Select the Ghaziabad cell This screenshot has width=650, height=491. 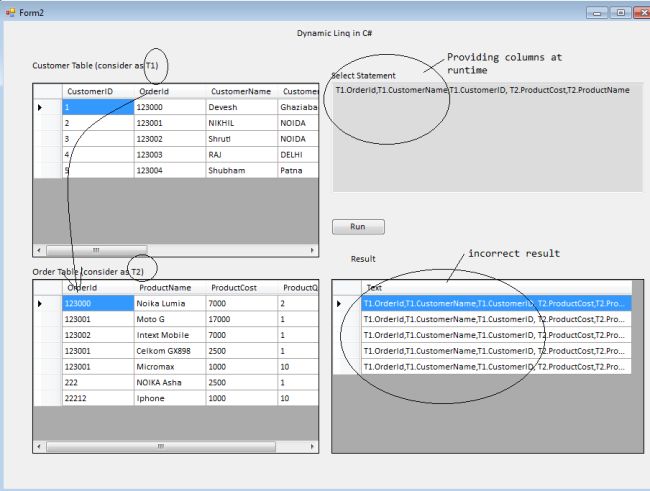tap(298, 107)
